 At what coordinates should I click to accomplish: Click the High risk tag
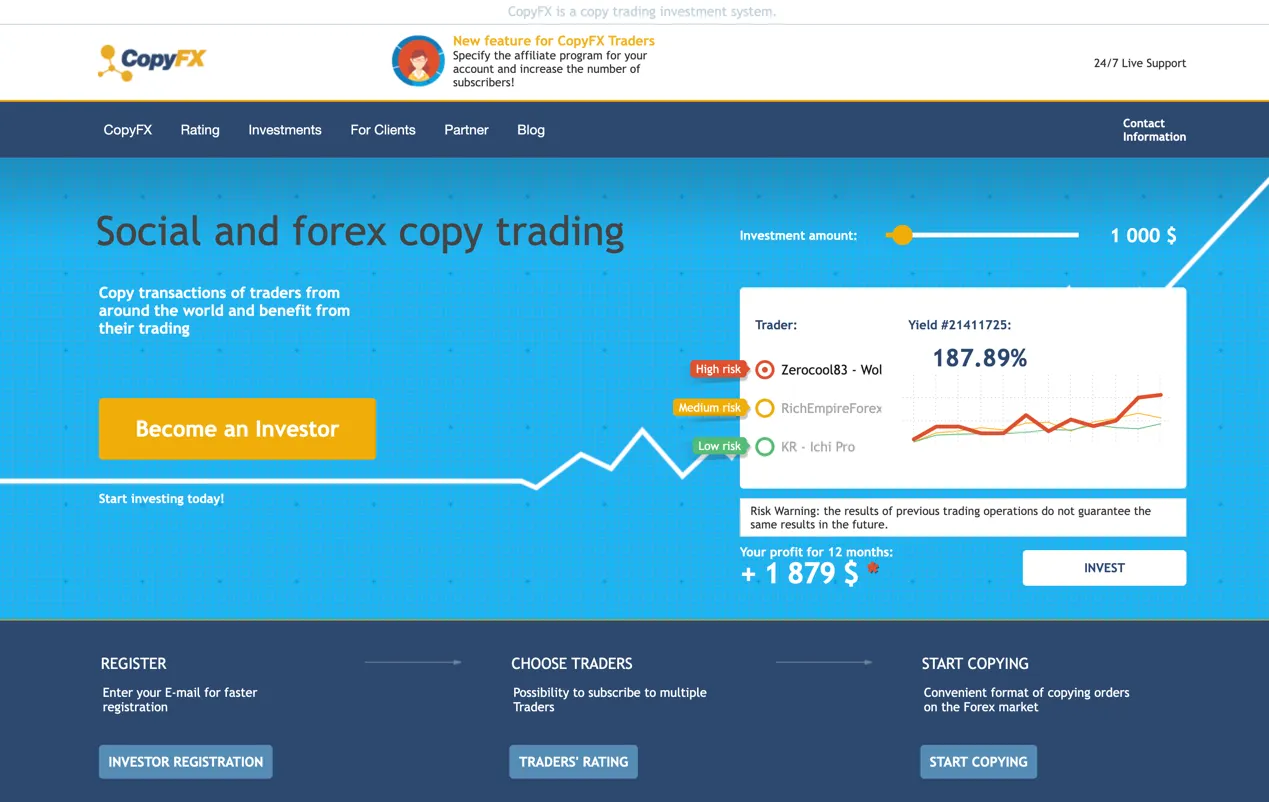718,369
